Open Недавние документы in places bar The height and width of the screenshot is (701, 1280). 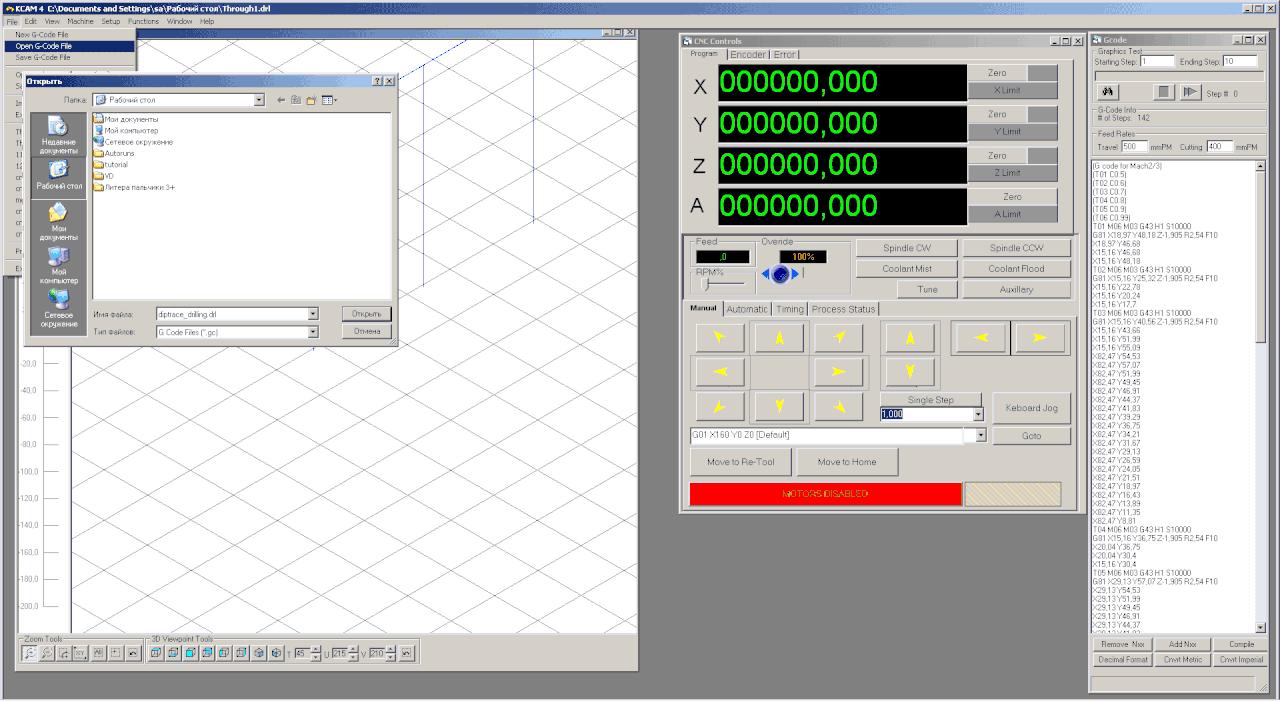pos(59,135)
